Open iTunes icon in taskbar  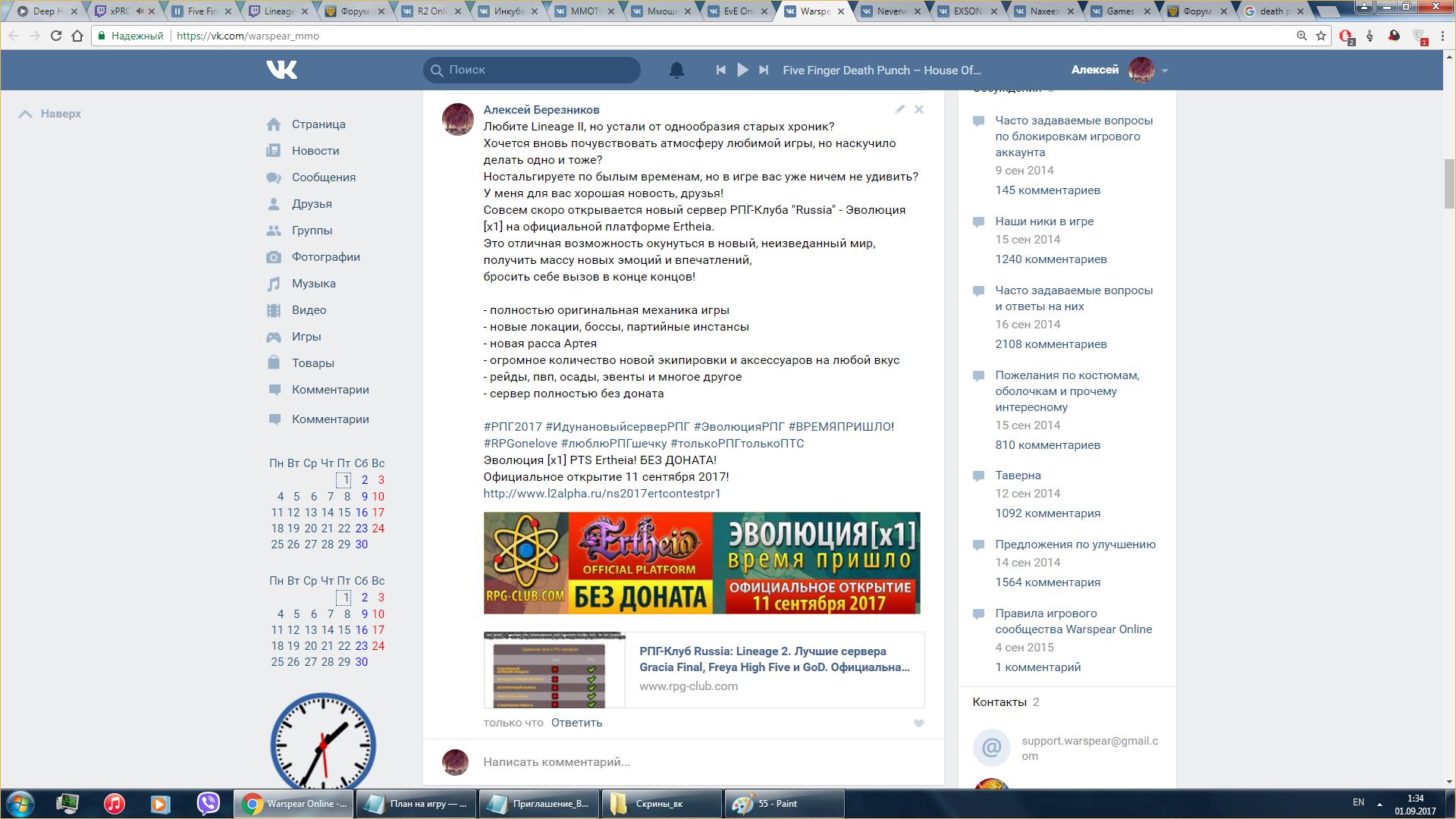(x=115, y=803)
